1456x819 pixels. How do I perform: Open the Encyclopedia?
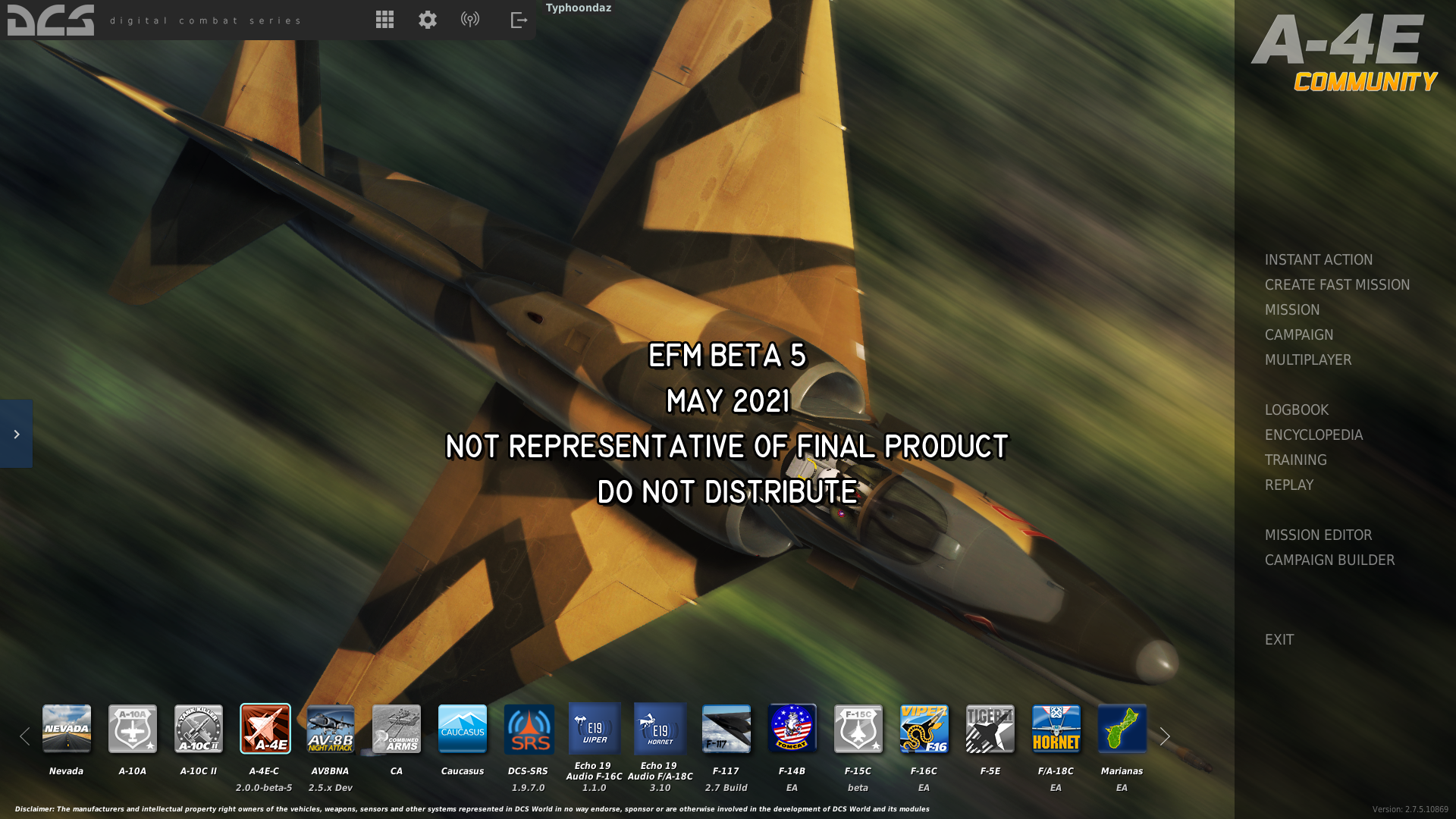pos(1313,435)
